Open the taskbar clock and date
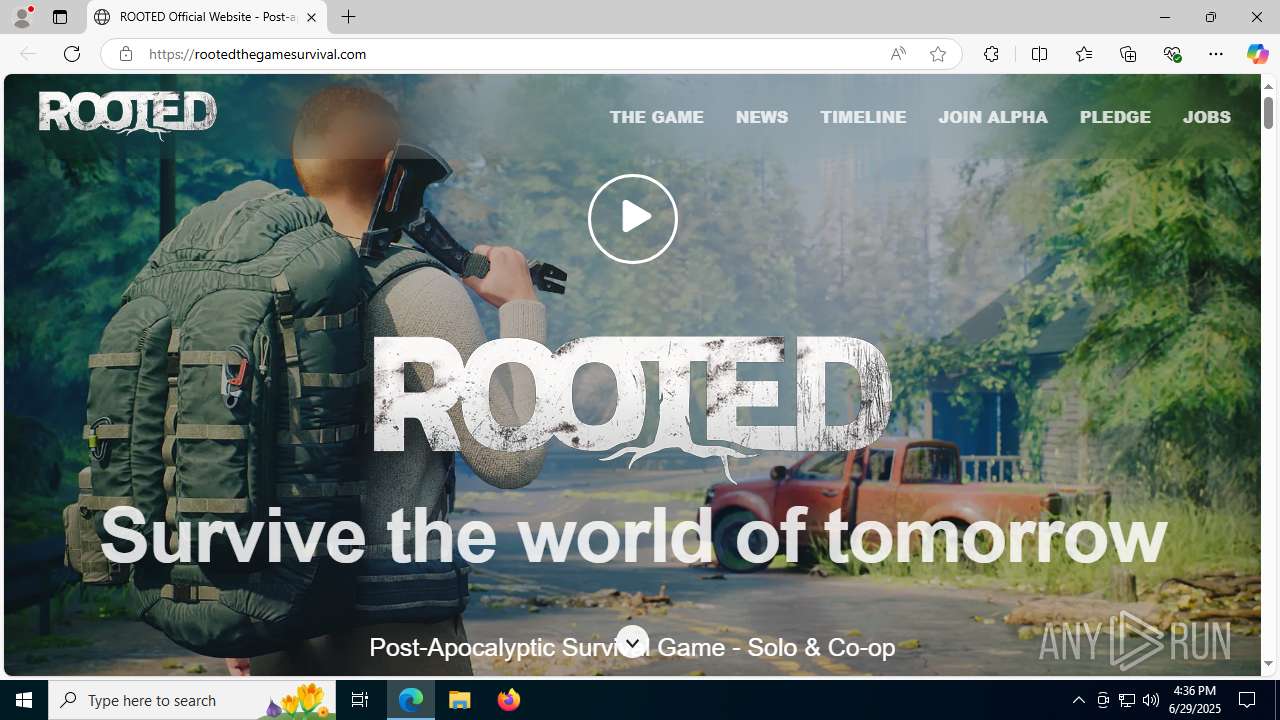The image size is (1280, 720). [1195, 700]
